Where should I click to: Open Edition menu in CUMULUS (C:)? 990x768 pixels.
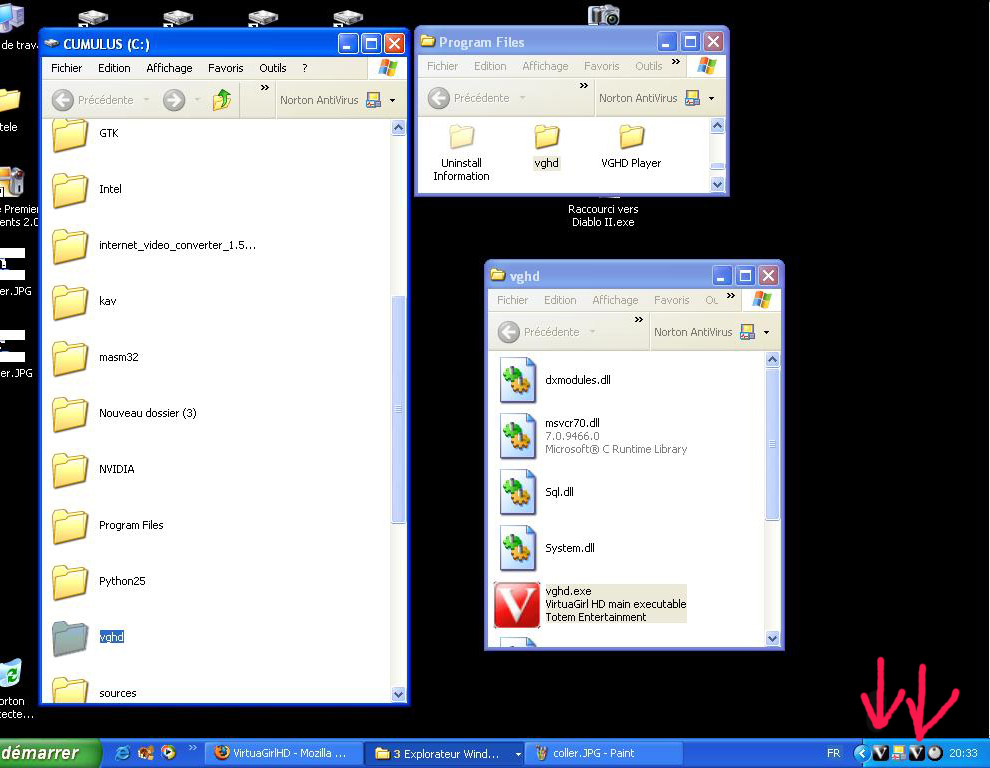[x=114, y=68]
